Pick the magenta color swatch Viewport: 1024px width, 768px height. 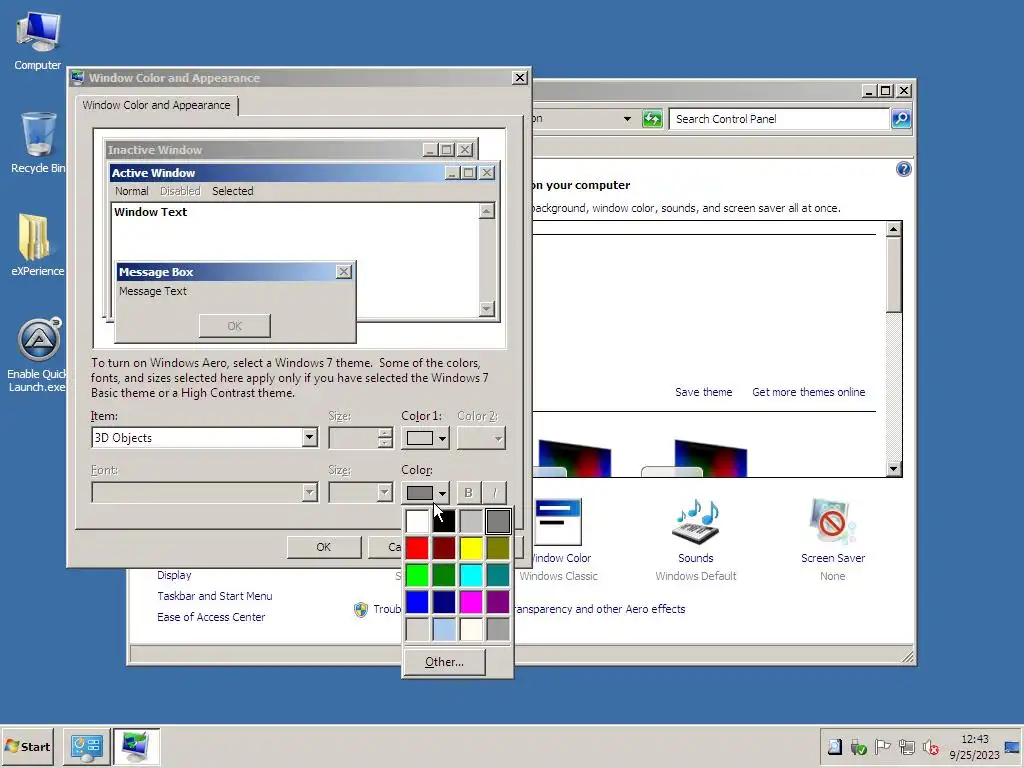pos(471,602)
